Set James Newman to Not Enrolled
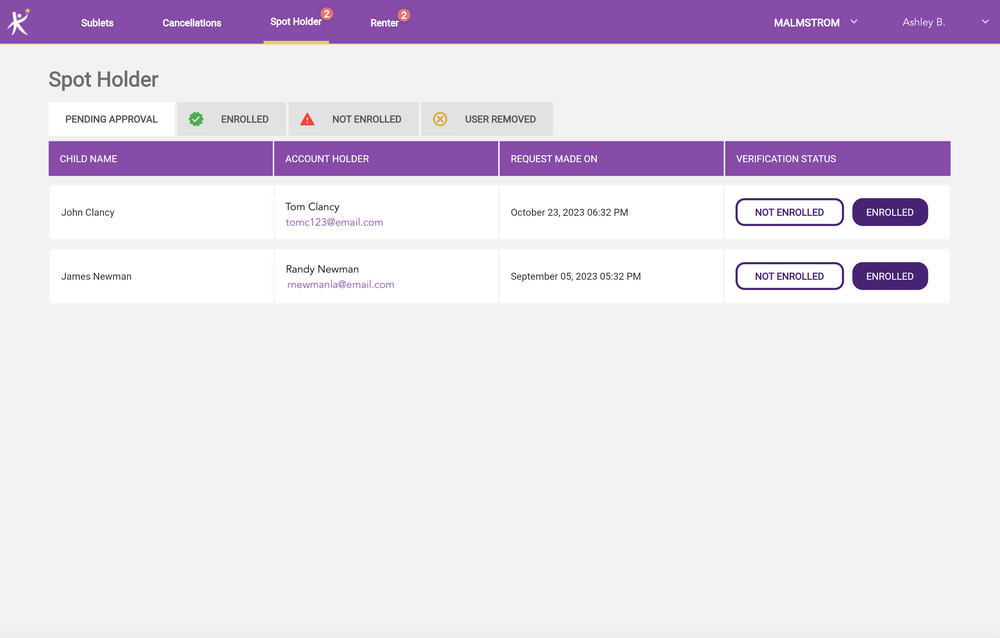 [x=789, y=276]
